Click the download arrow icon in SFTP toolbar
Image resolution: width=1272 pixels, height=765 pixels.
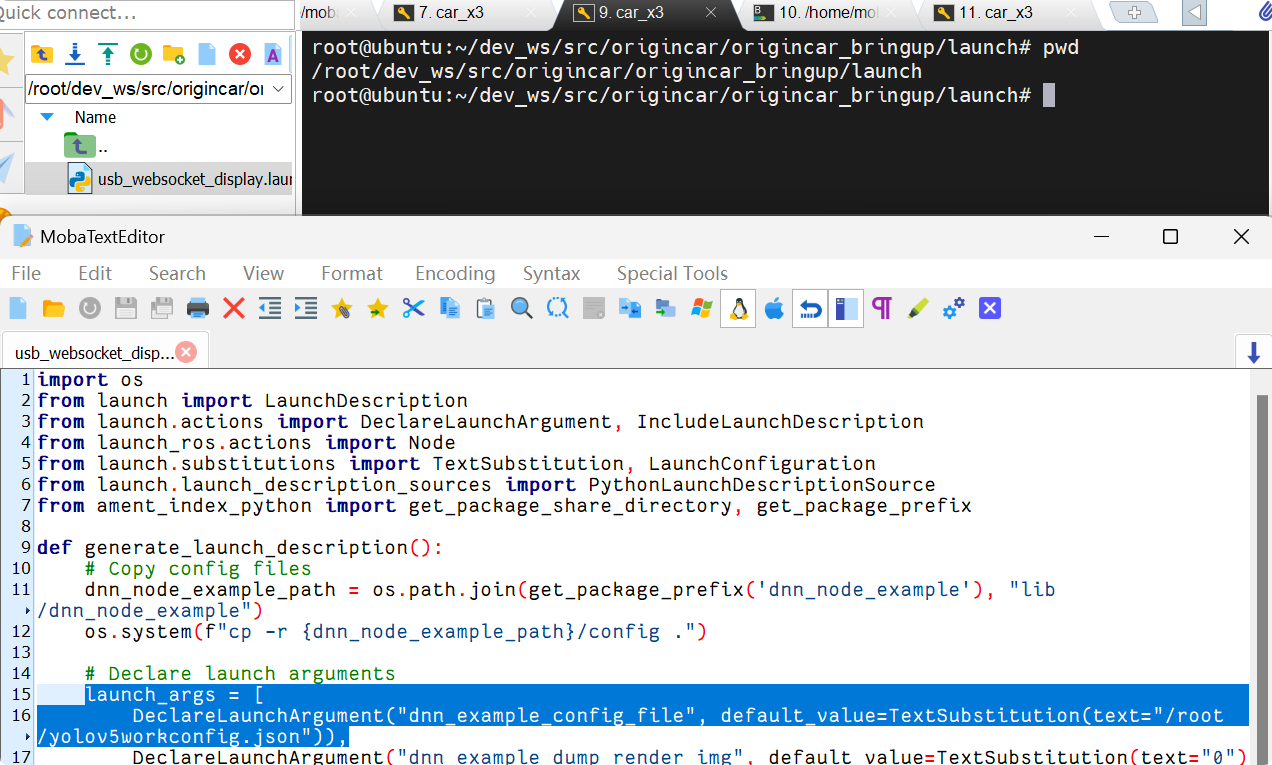pos(74,54)
